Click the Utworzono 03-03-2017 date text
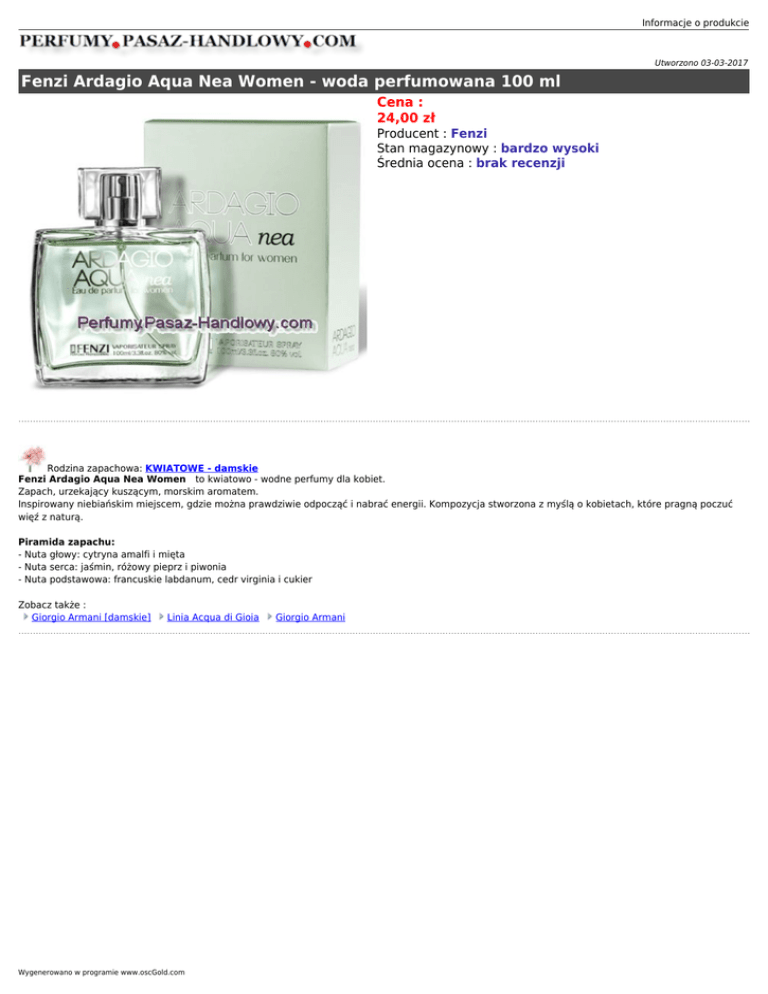The image size is (768, 994). point(701,63)
